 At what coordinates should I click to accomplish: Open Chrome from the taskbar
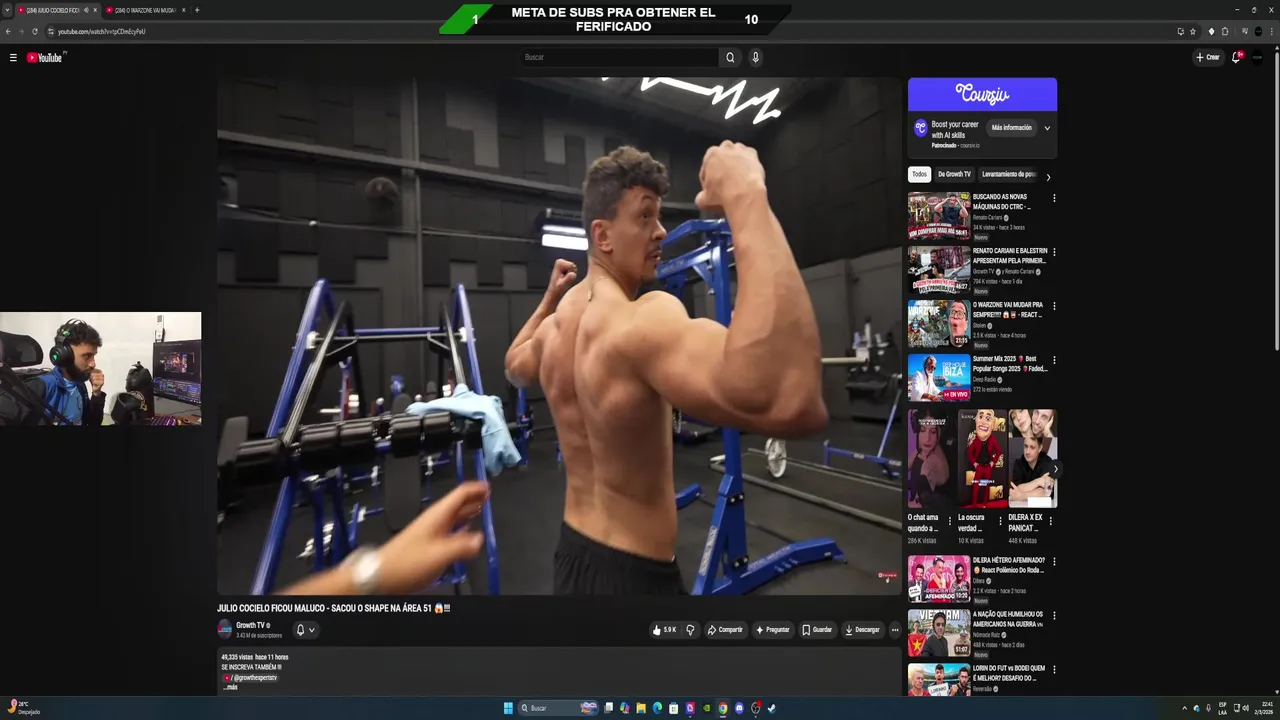click(722, 708)
